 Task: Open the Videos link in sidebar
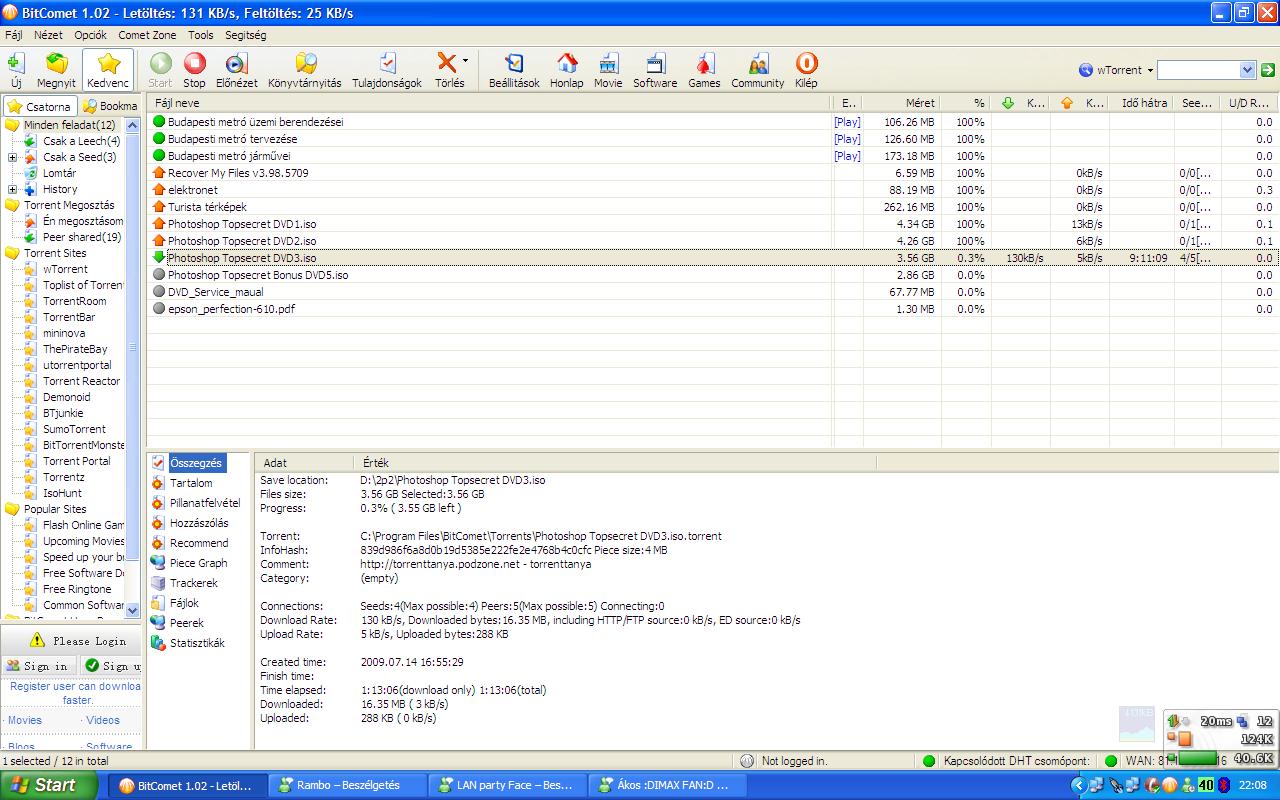[103, 720]
